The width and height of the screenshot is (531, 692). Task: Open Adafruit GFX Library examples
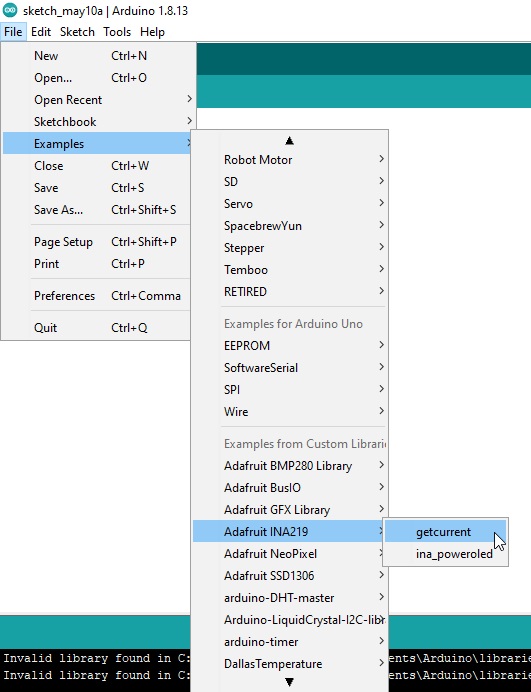(x=290, y=510)
